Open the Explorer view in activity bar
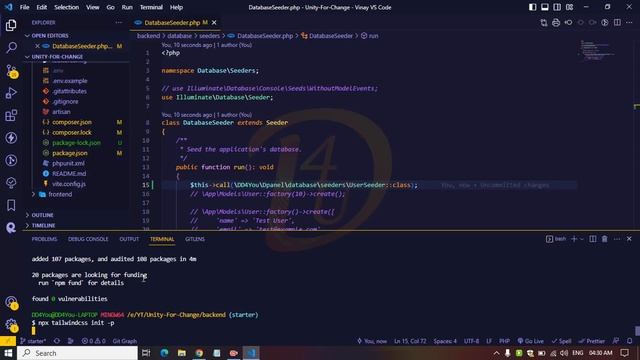Viewport: 640px width, 360px height. pos(11,25)
